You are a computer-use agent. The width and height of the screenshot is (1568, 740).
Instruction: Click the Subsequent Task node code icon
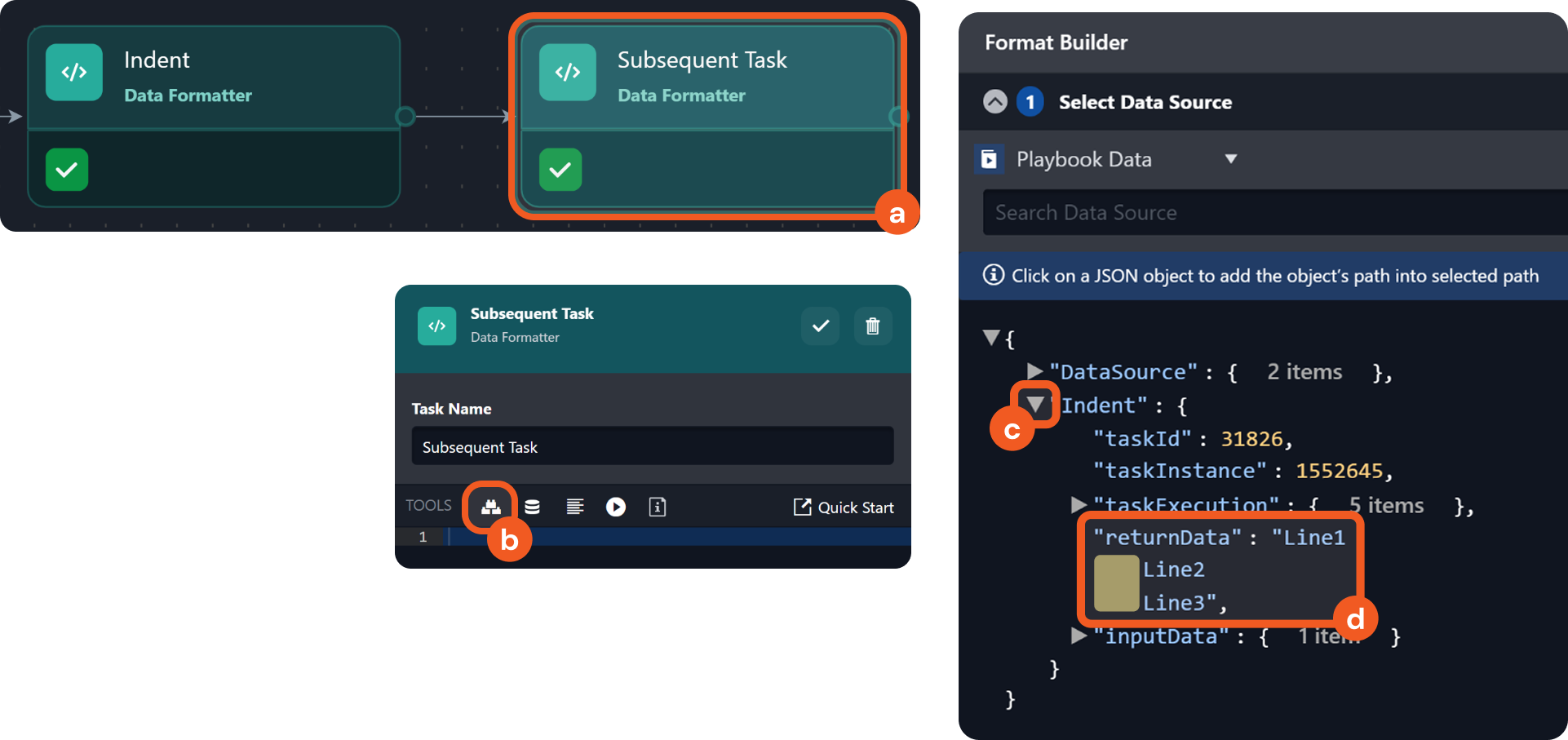click(x=568, y=73)
